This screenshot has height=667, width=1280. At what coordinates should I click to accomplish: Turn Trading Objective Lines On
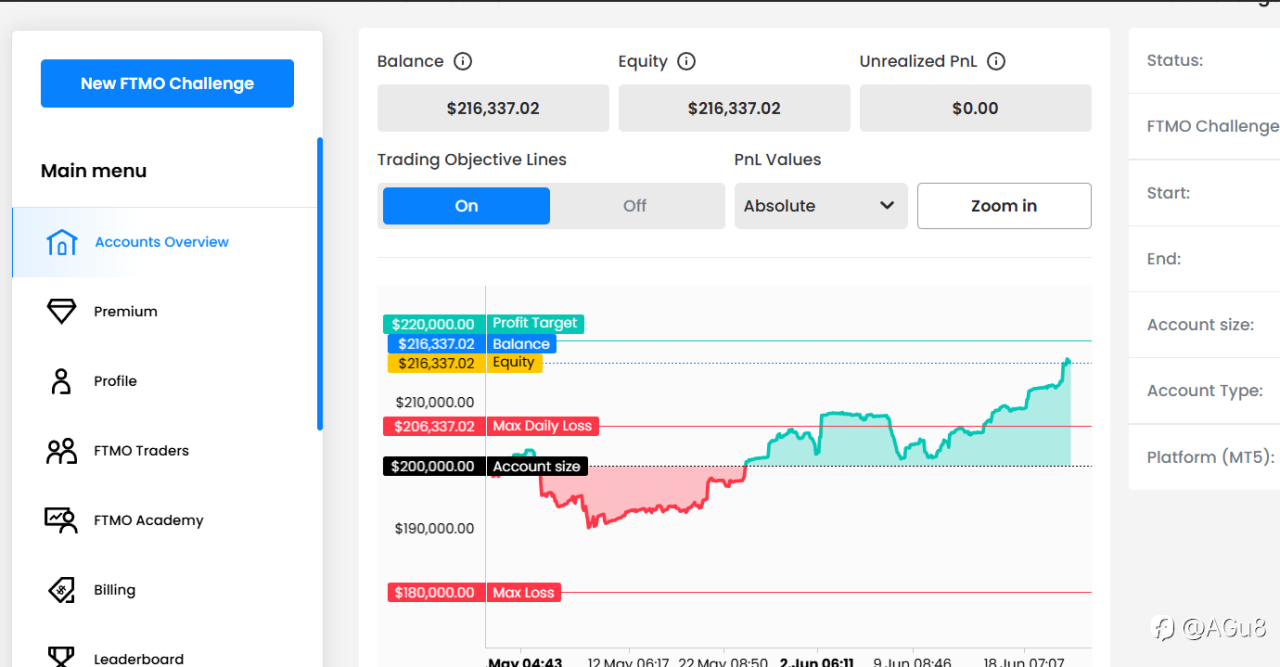466,206
